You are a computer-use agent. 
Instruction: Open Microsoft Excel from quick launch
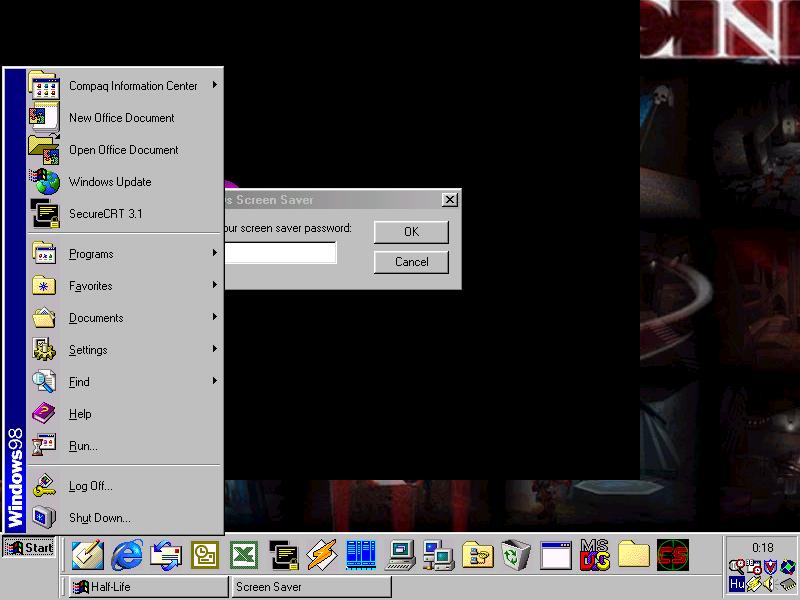tap(244, 555)
